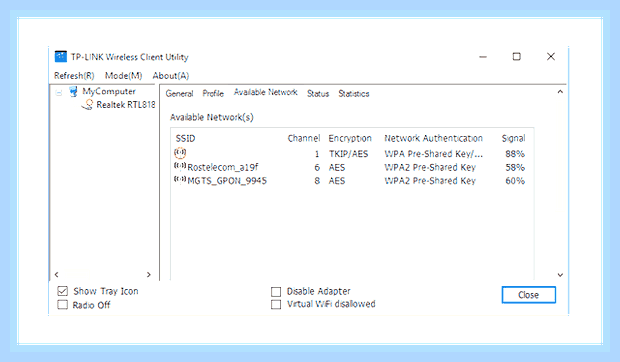Viewport: 620px width, 362px height.
Task: Enable the Radio Off checkbox
Action: tap(62, 305)
